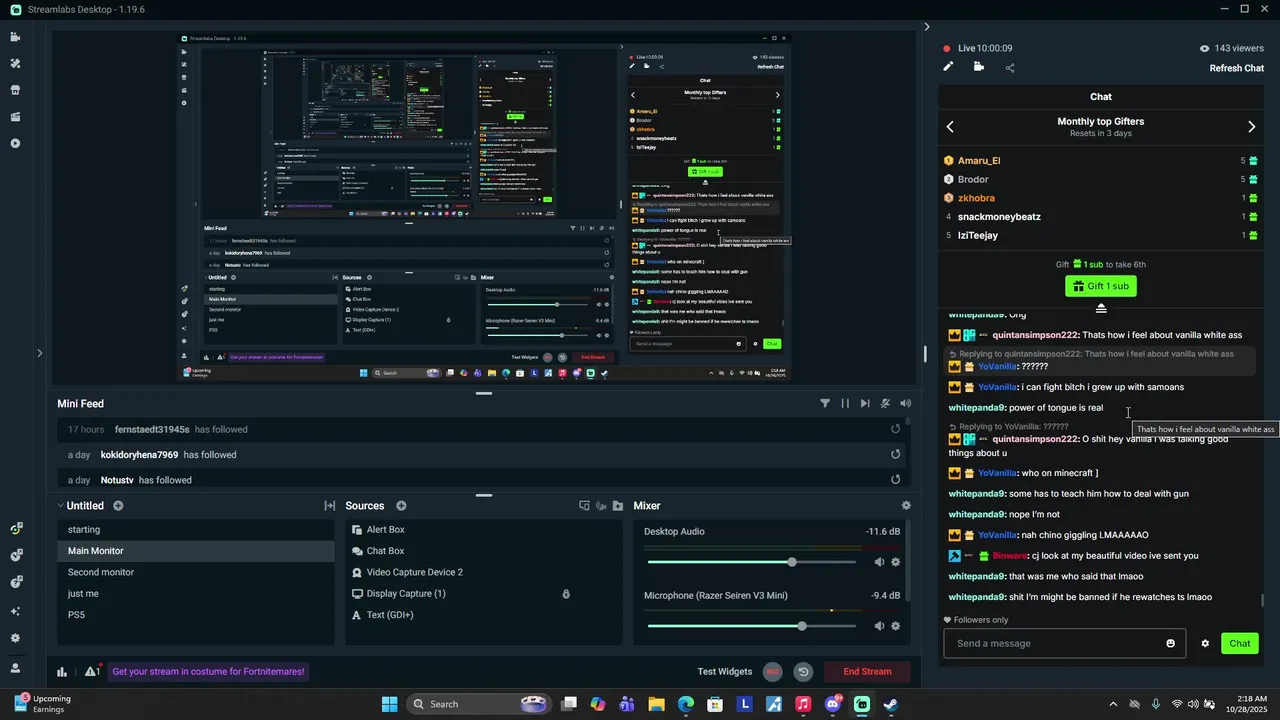1280x720 pixels.
Task: Click the folder icon next to the edit pencil
Action: [978, 67]
